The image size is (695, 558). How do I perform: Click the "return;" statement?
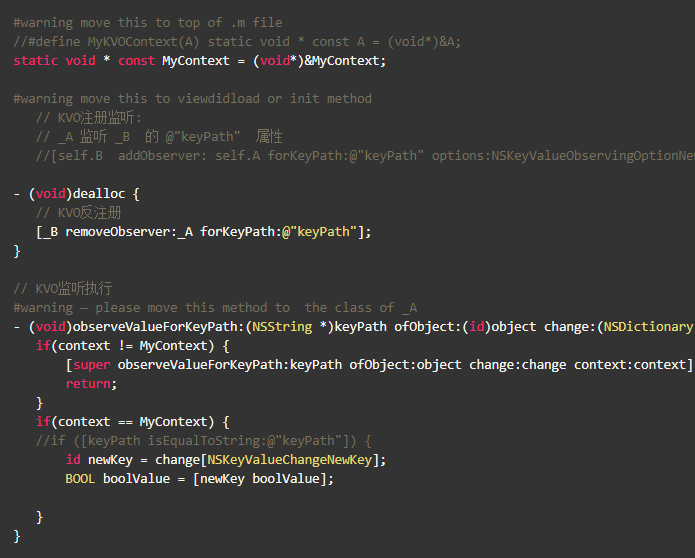91,383
